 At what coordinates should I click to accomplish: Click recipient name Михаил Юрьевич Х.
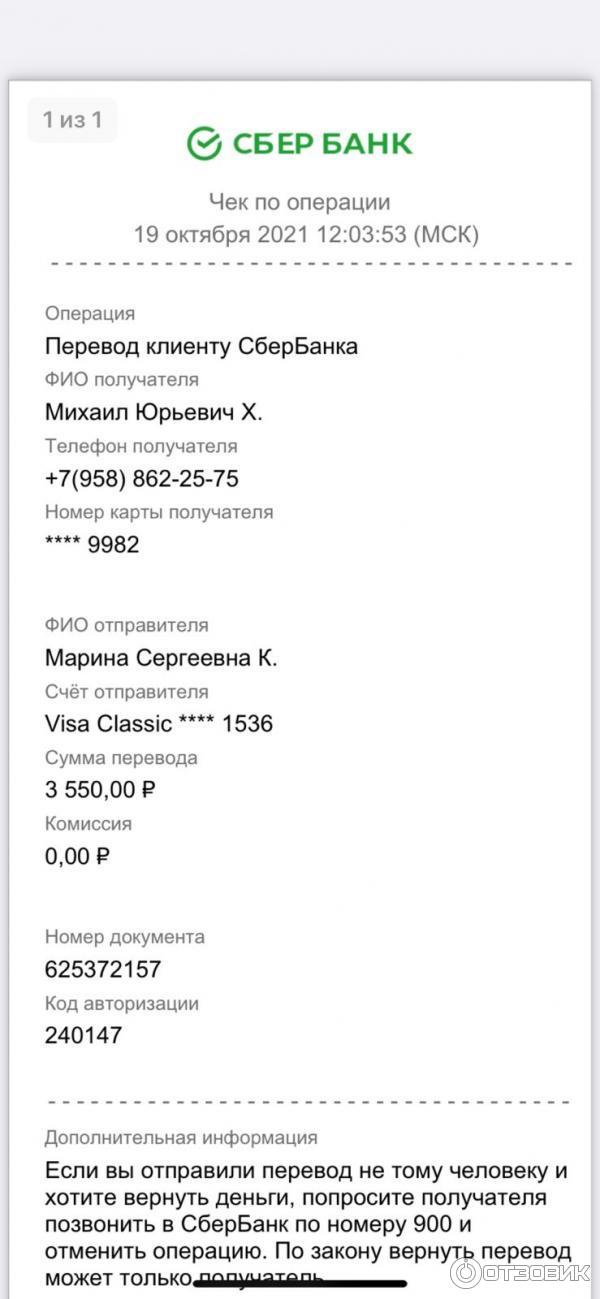click(154, 412)
